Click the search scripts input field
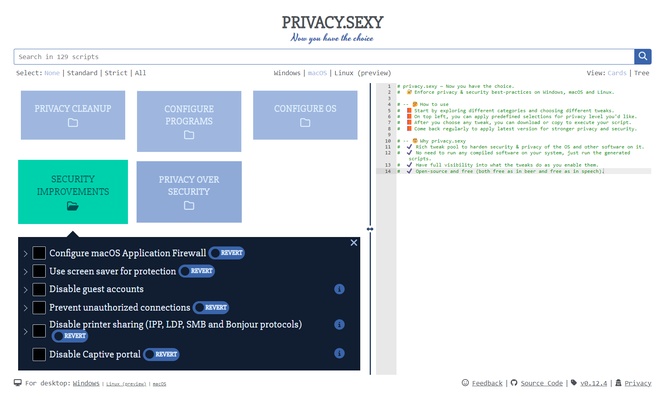 [324, 56]
